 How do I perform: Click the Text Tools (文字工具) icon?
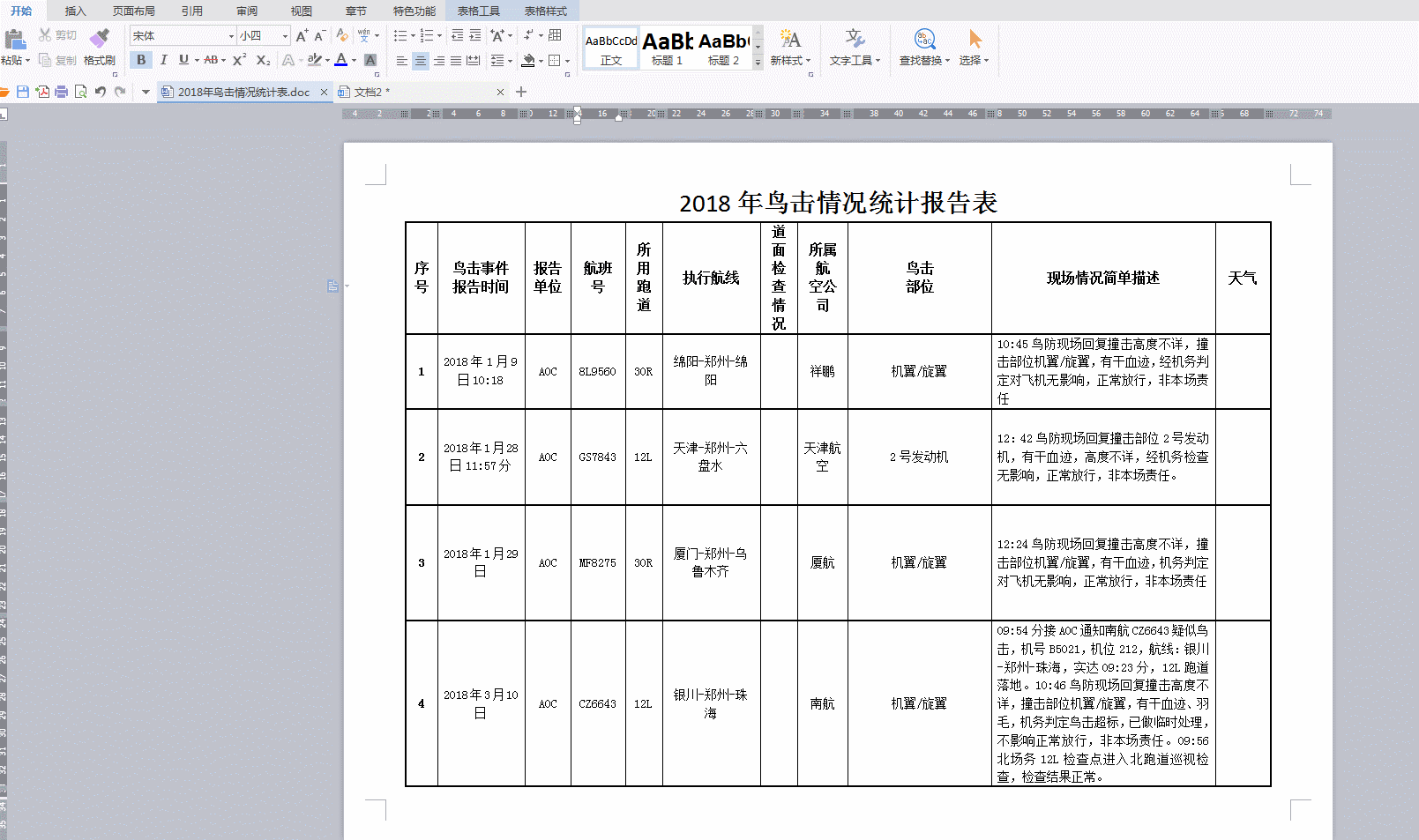(855, 39)
